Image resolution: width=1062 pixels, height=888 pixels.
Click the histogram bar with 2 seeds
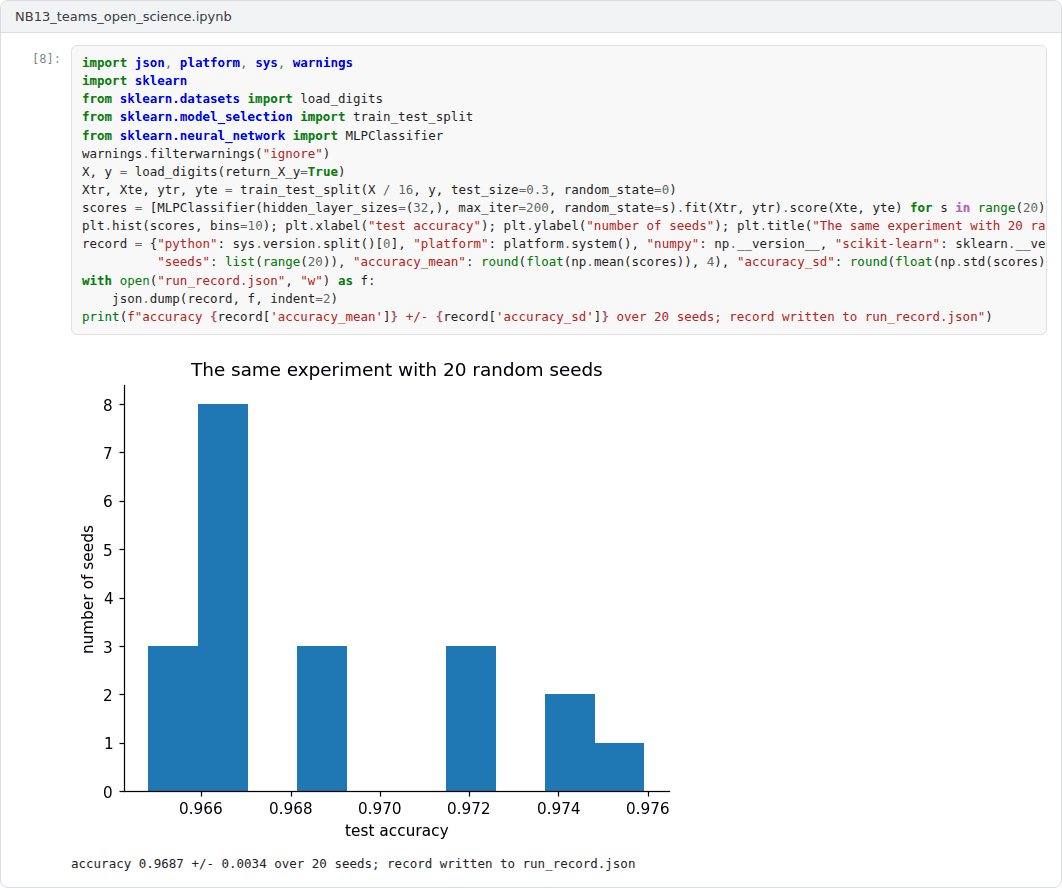click(x=570, y=742)
